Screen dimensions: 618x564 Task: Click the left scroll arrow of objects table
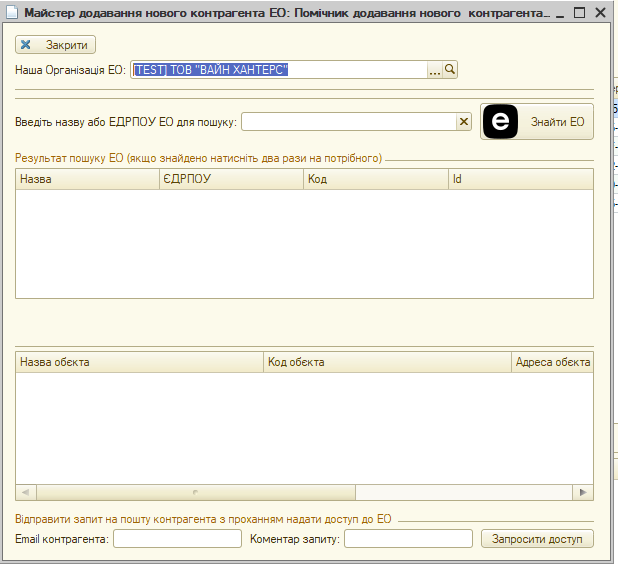pyautogui.click(x=26, y=492)
